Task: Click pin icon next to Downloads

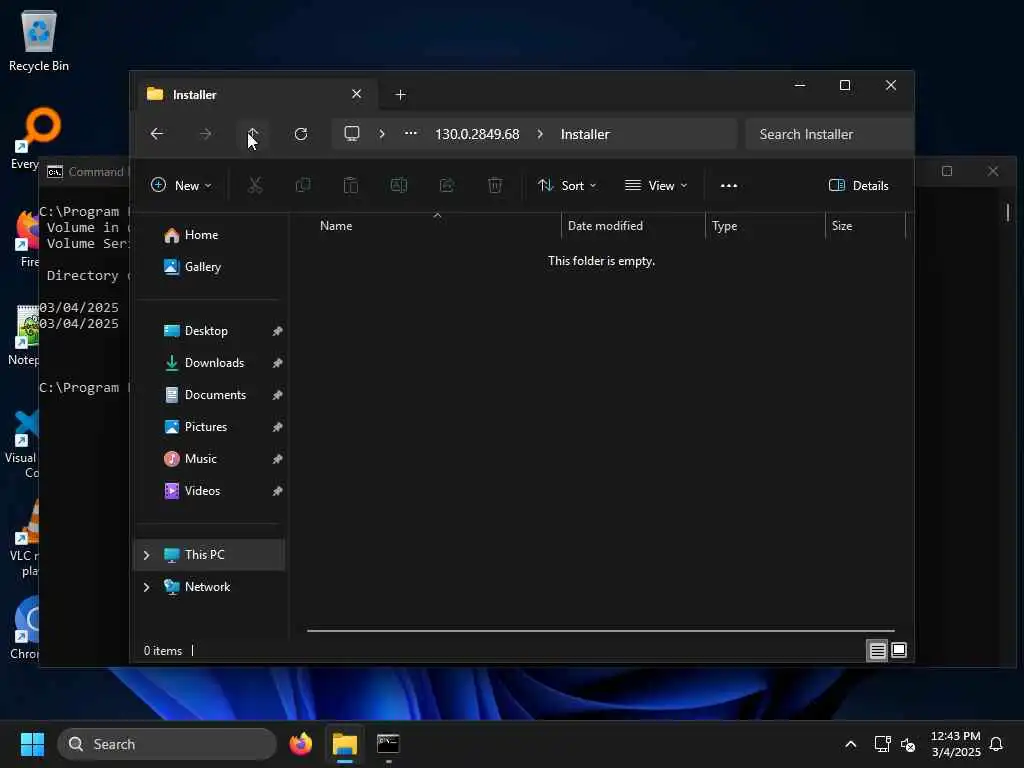Action: [x=277, y=363]
